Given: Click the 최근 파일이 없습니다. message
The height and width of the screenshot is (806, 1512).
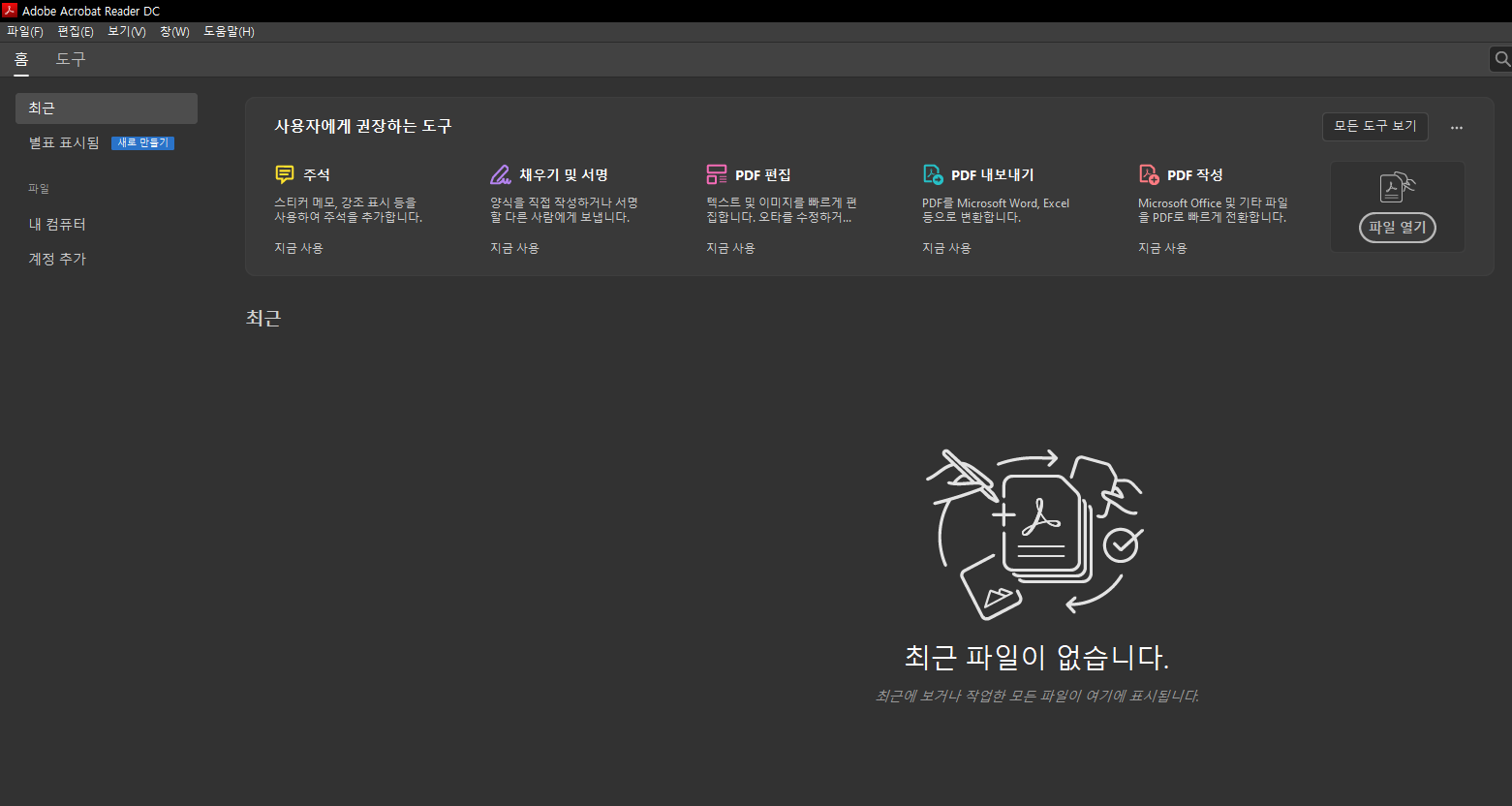Looking at the screenshot, I should point(1036,658).
